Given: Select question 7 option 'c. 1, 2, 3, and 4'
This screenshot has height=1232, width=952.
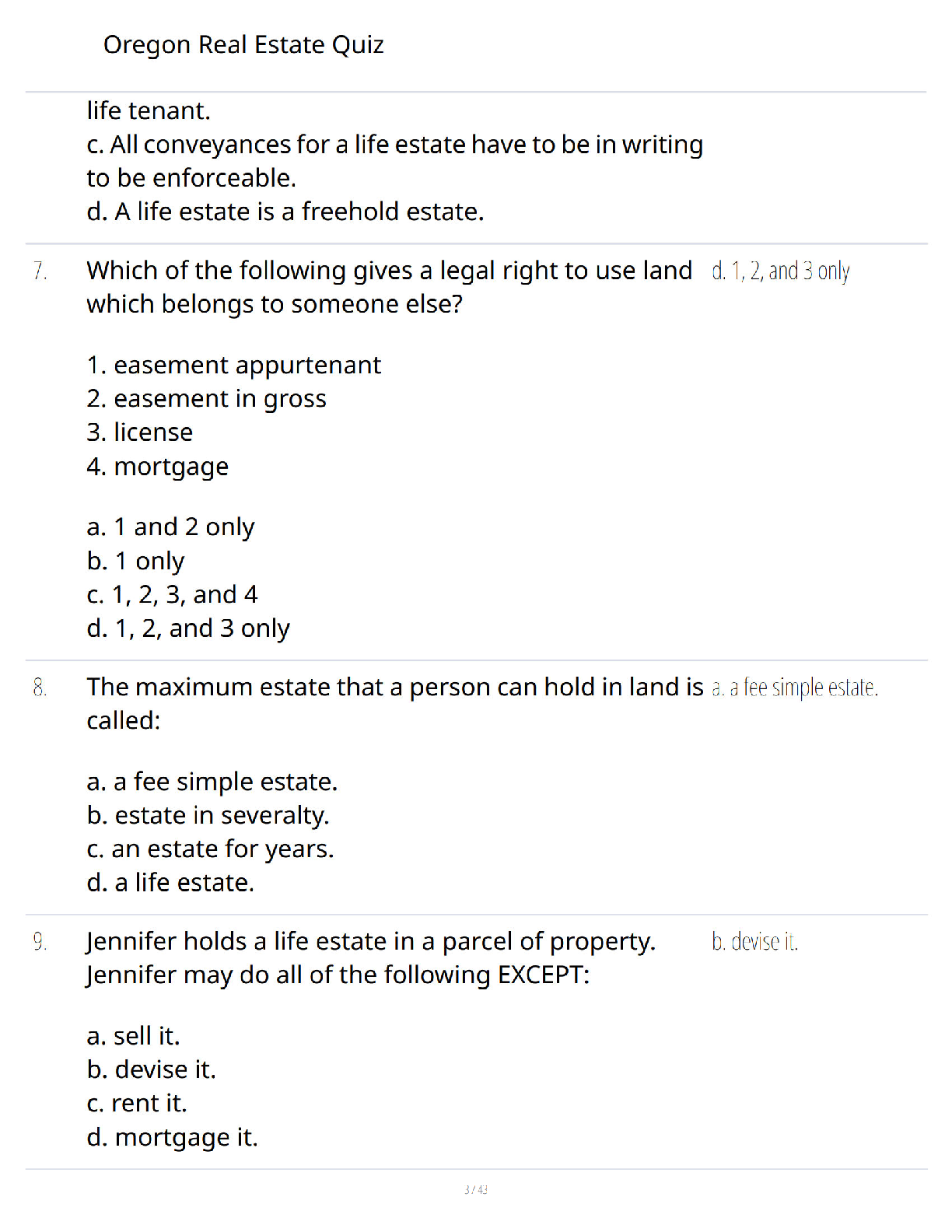Looking at the screenshot, I should [x=172, y=595].
